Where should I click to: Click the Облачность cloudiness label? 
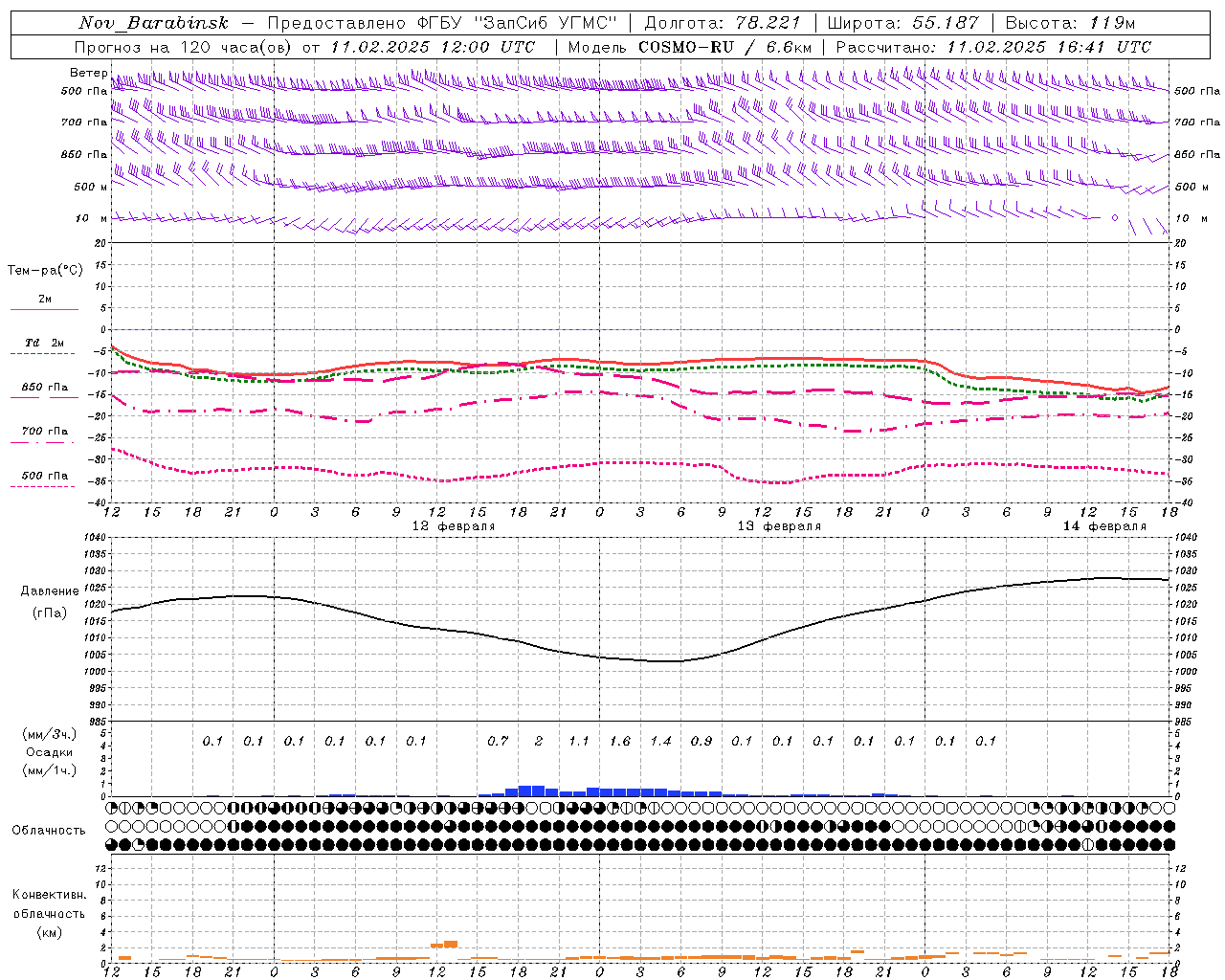click(x=49, y=831)
